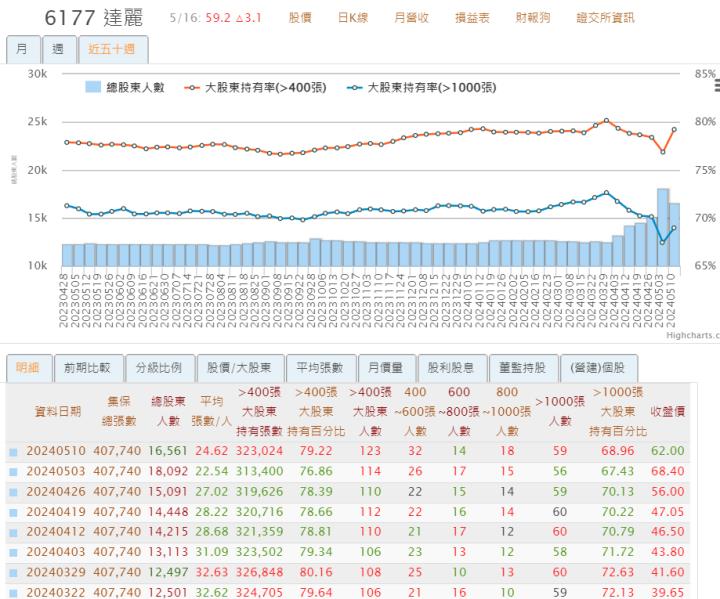Follow the 日K線 link
Image resolution: width=720 pixels, height=599 pixels.
coord(353,18)
